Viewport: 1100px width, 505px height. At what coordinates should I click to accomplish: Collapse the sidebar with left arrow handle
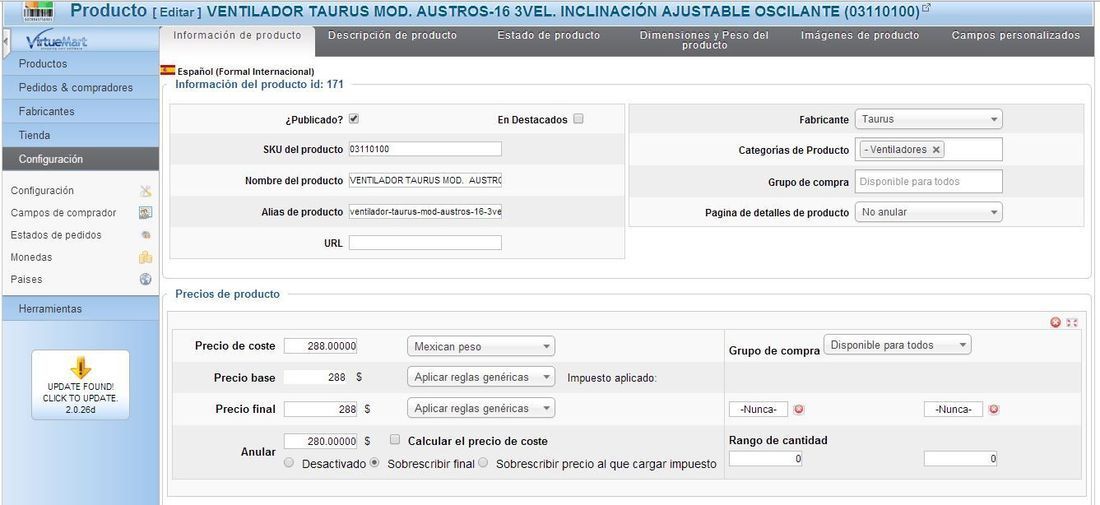[x=6, y=41]
